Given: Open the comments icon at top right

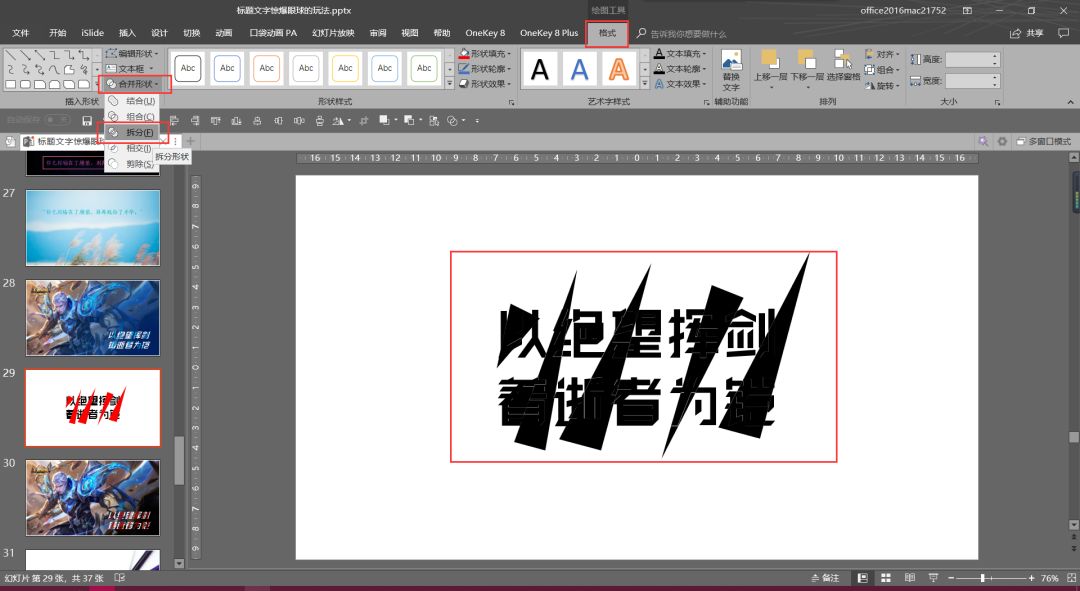Looking at the screenshot, I should (x=1063, y=33).
